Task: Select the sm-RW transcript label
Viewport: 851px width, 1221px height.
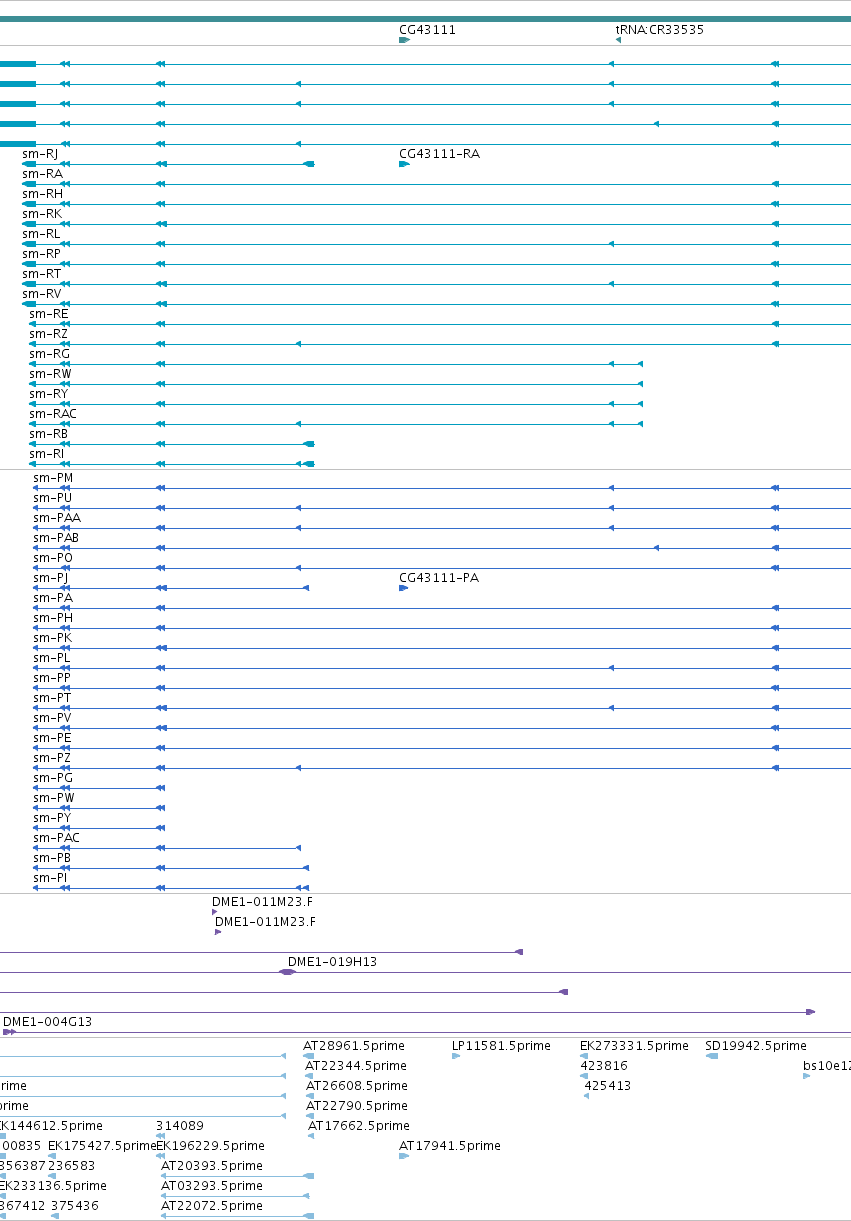Action: [x=50, y=374]
